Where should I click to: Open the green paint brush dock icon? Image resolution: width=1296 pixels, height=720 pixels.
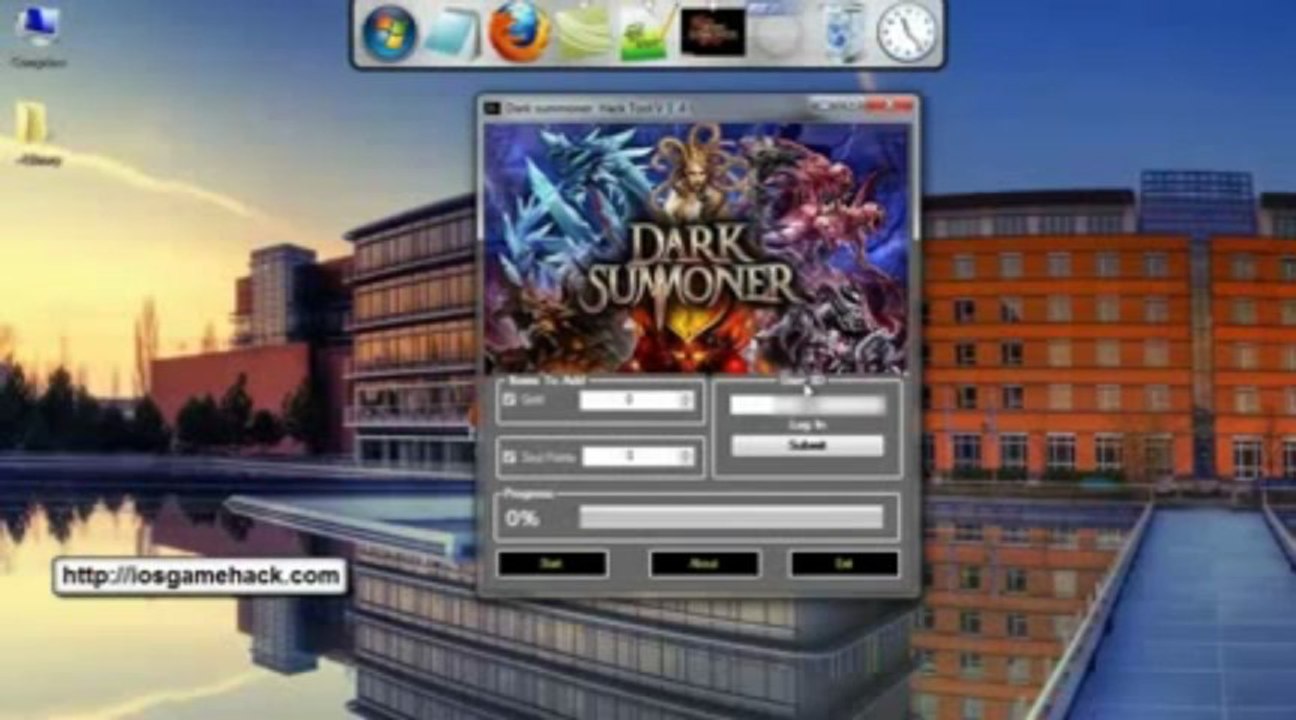coord(647,32)
